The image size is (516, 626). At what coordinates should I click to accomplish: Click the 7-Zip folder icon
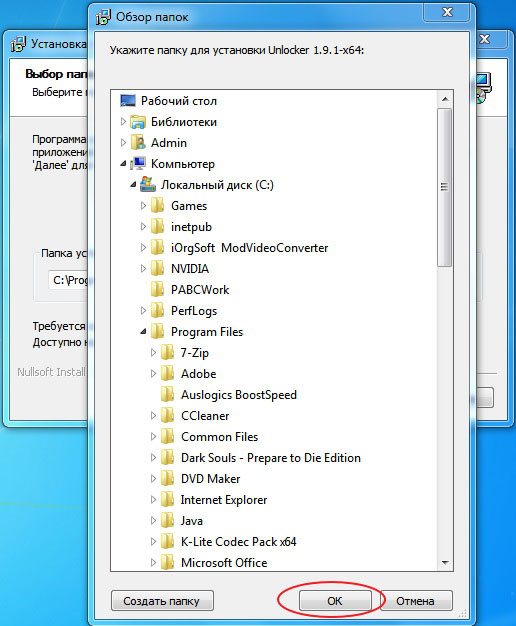[167, 353]
